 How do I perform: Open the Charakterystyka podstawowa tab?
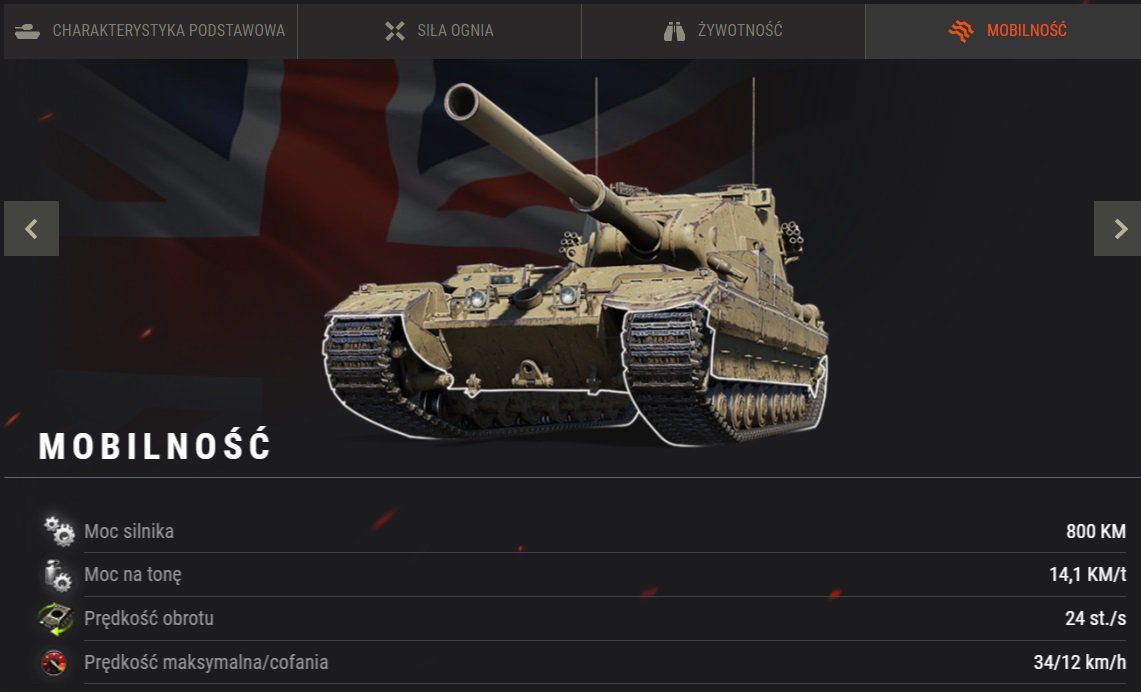[151, 31]
